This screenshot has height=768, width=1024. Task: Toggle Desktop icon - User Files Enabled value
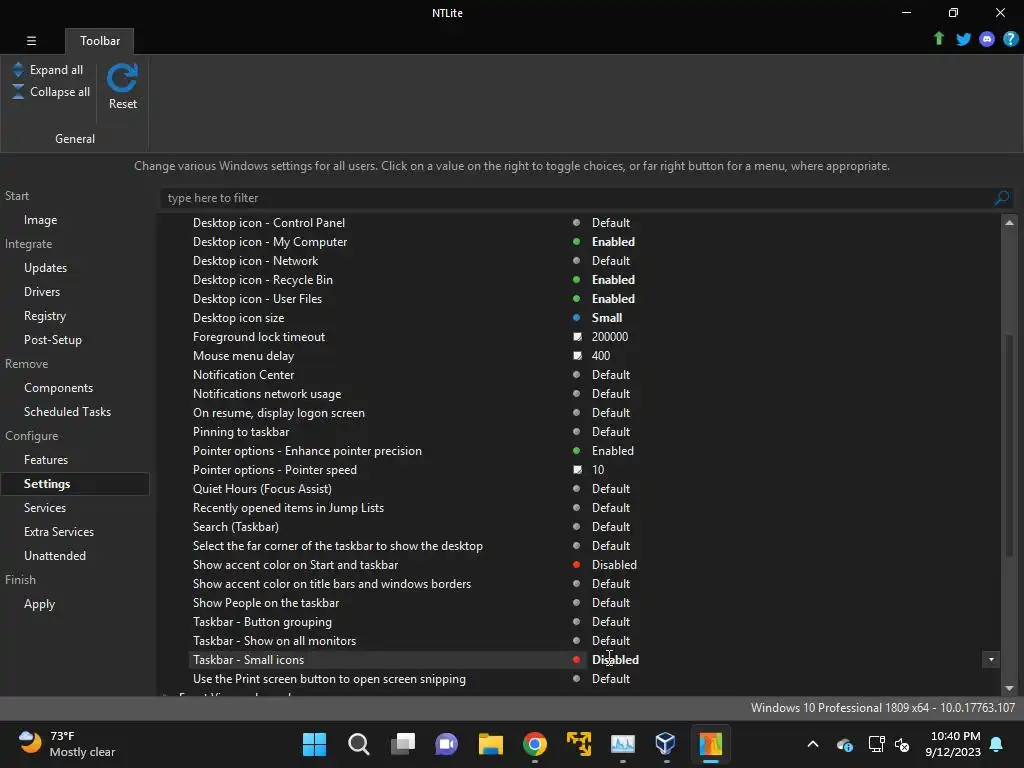613,298
